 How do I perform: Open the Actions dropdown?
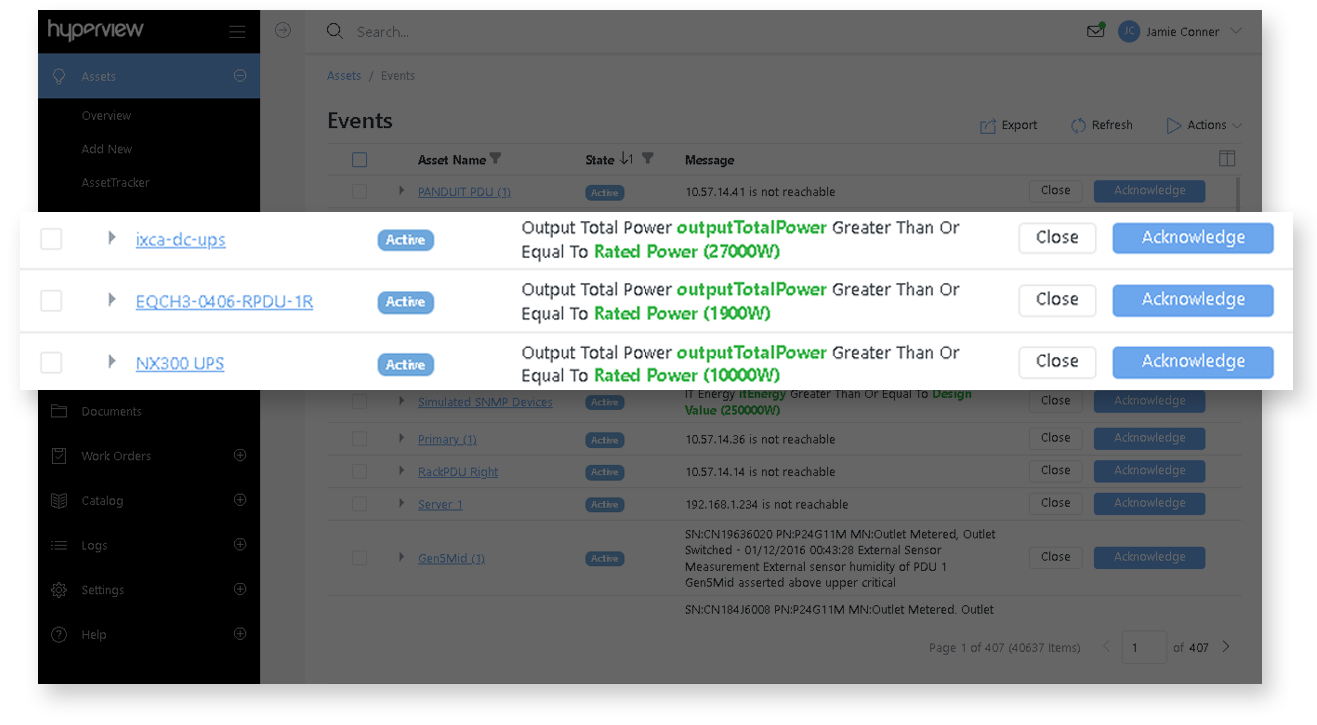tap(1204, 126)
